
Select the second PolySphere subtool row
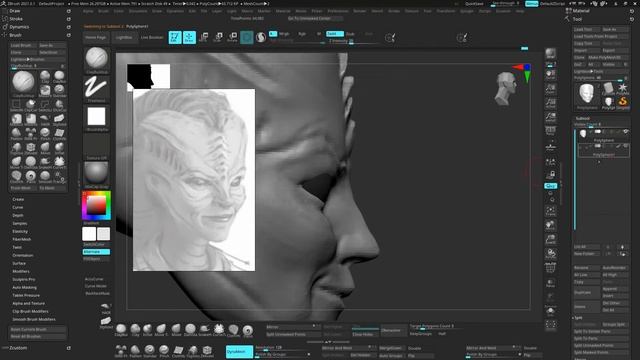(604, 150)
